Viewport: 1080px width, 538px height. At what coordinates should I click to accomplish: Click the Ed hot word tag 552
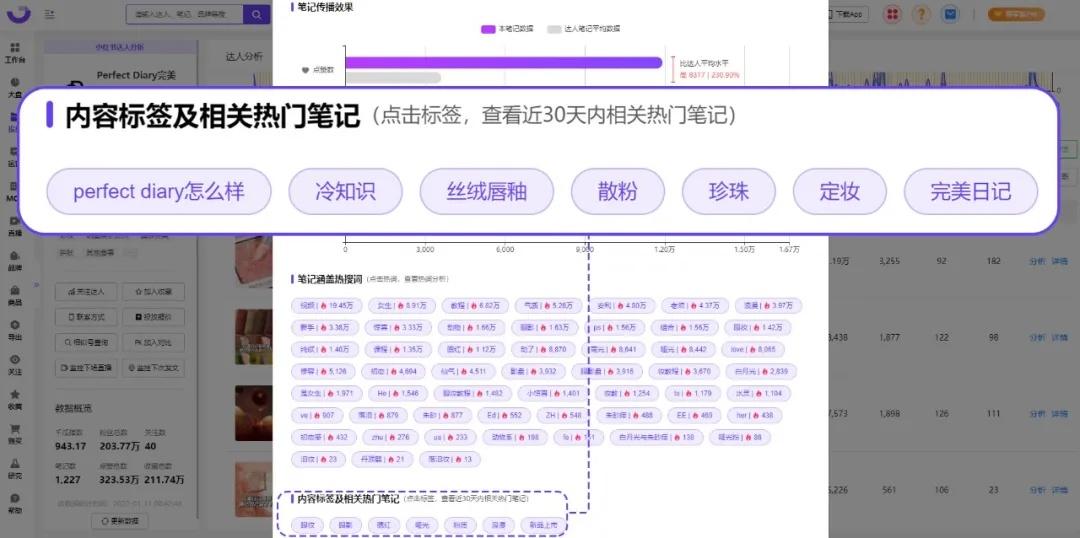tap(504, 415)
